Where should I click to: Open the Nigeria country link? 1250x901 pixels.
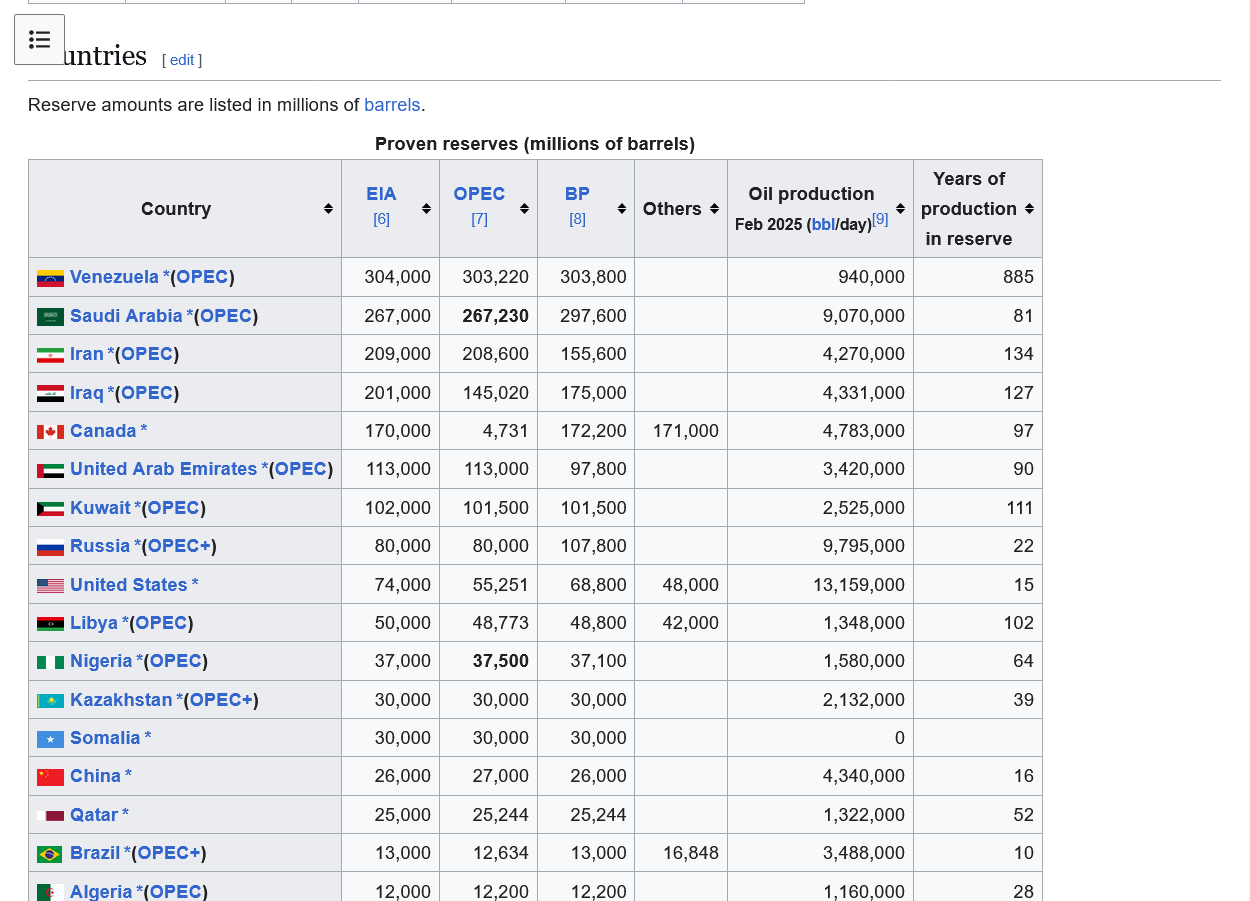point(101,661)
